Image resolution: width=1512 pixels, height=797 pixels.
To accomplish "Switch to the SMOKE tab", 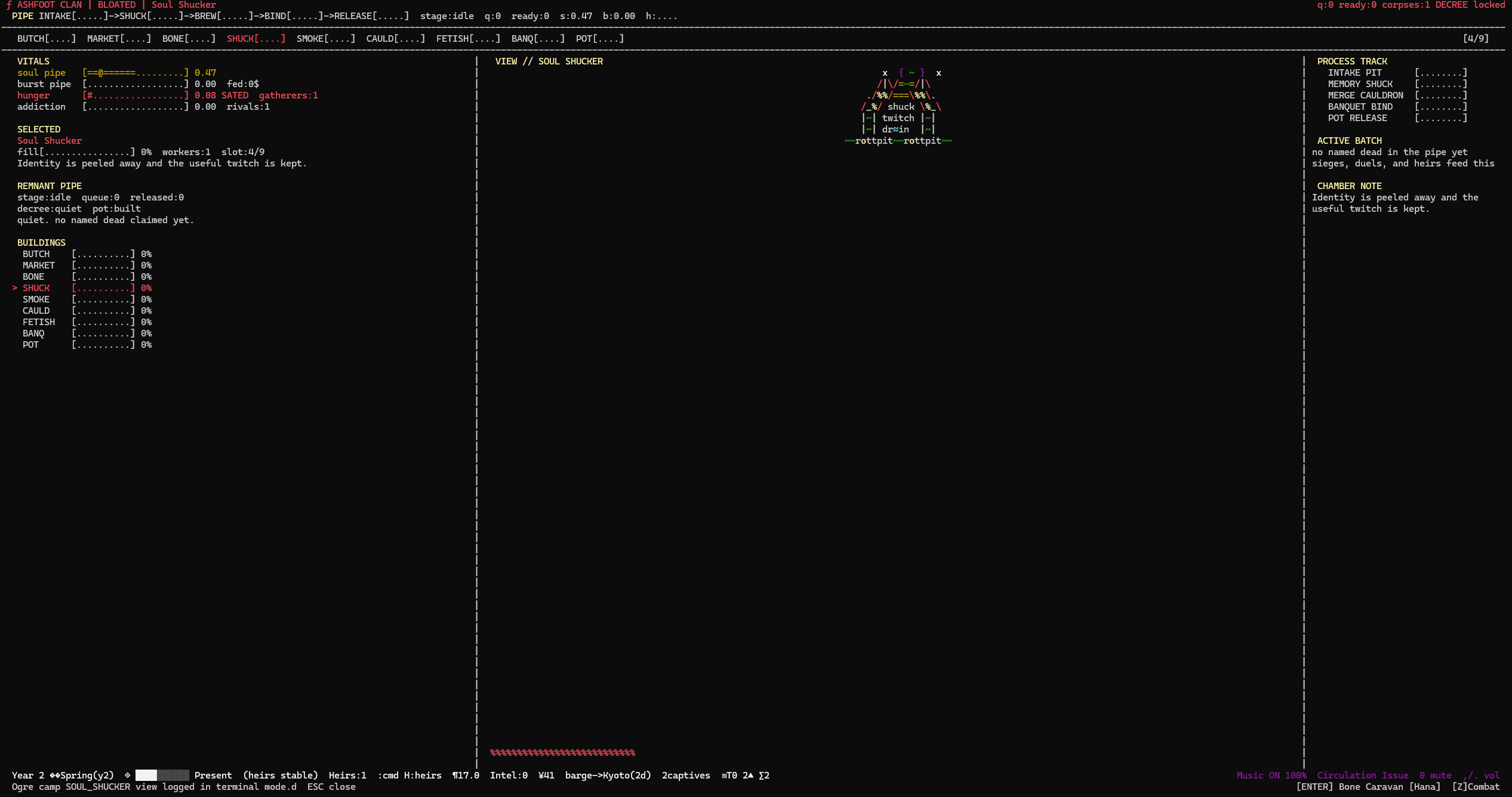I will [326, 39].
